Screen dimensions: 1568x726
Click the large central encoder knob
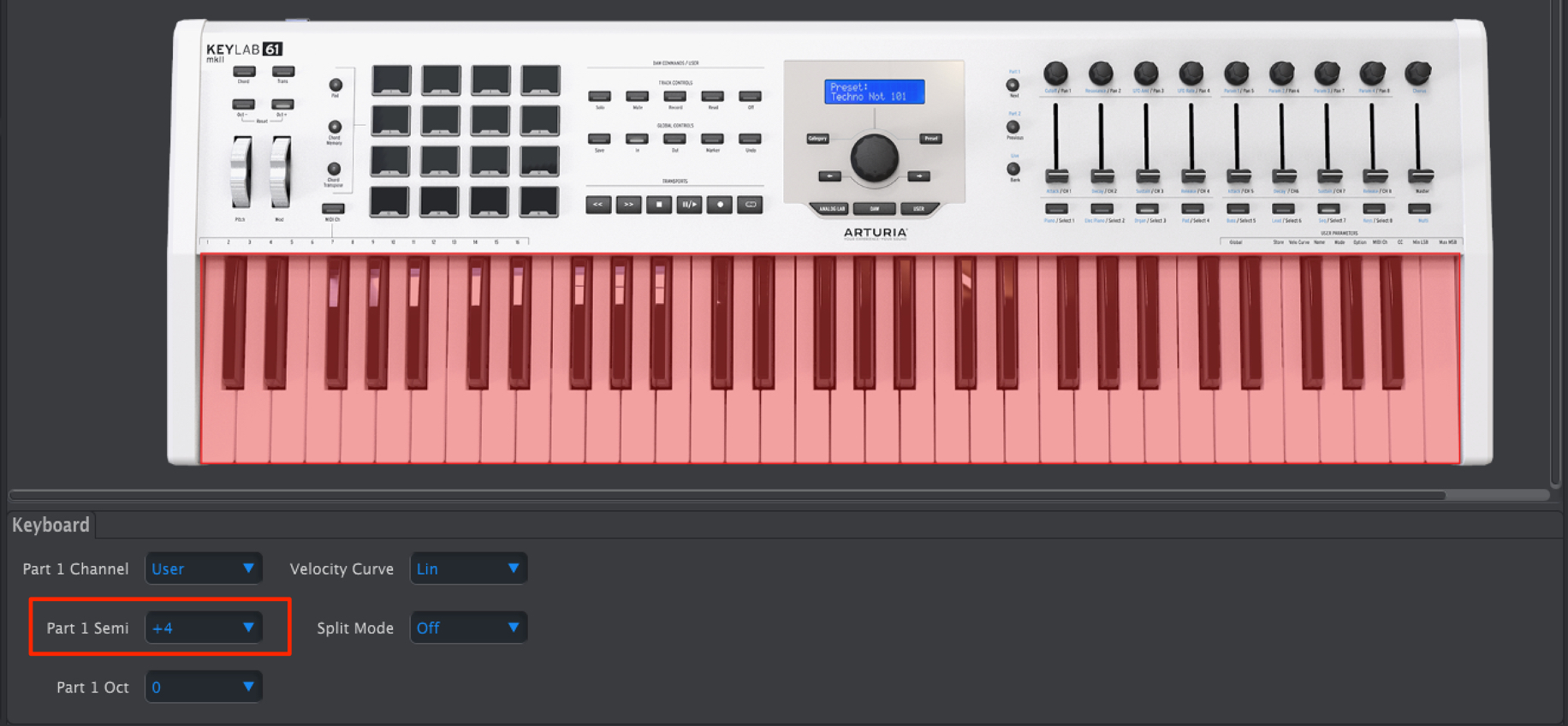click(874, 158)
